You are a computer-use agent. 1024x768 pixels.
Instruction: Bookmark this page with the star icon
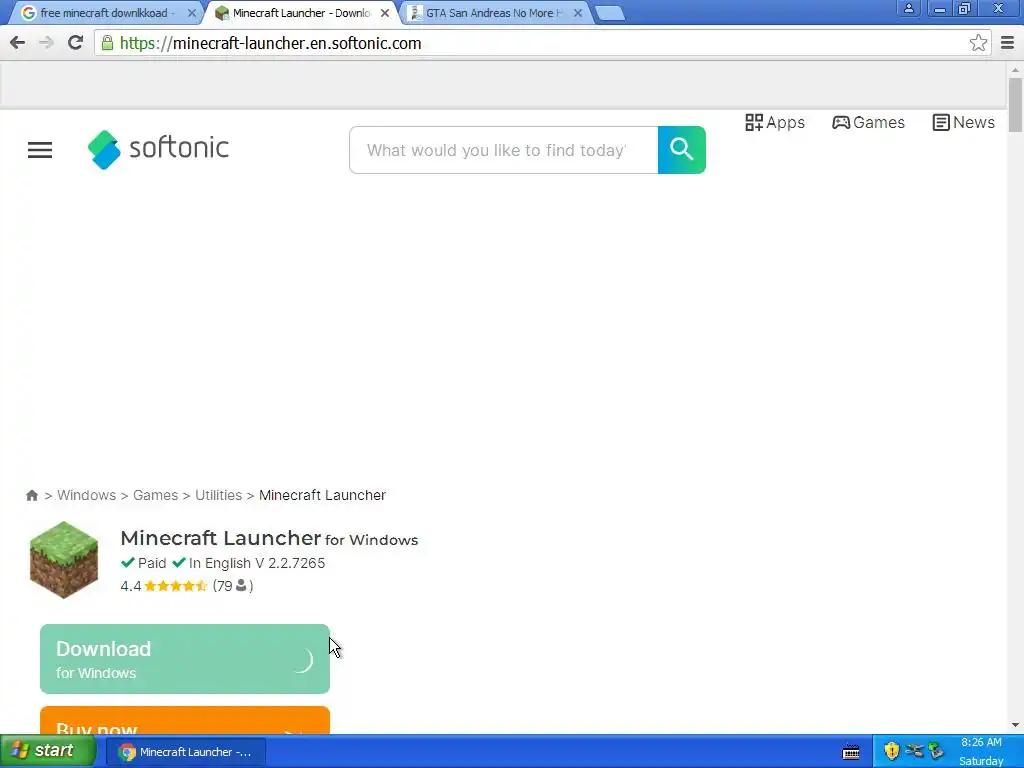click(978, 43)
